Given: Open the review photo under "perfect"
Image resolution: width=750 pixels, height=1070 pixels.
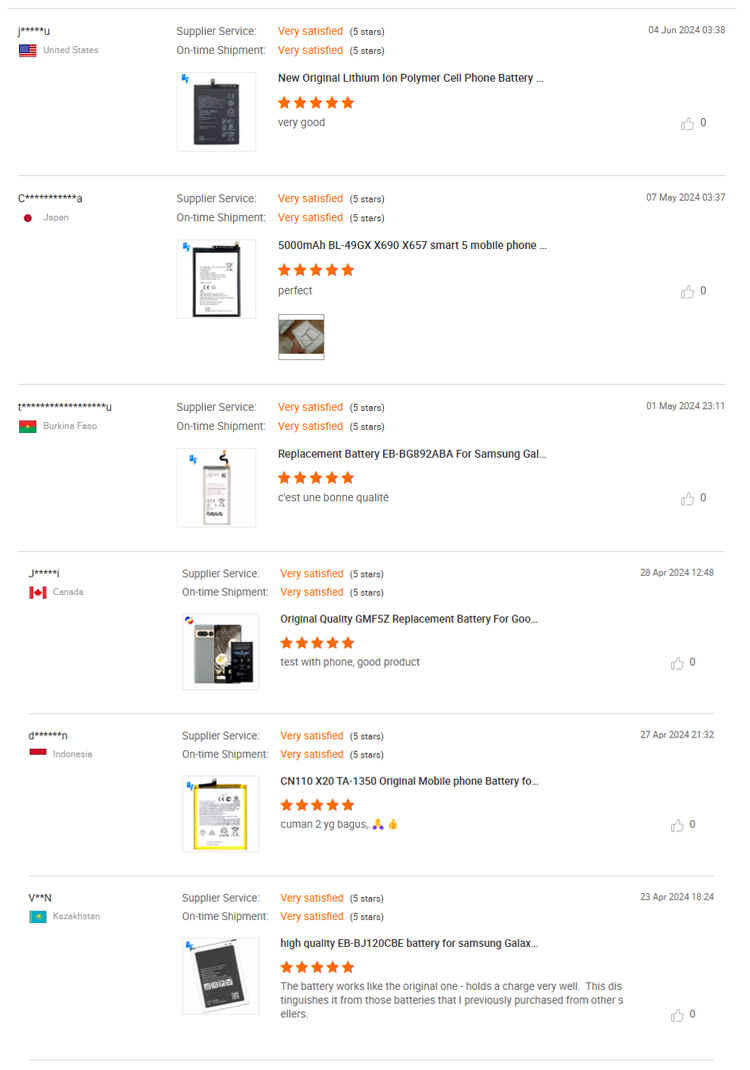Looking at the screenshot, I should click(301, 337).
